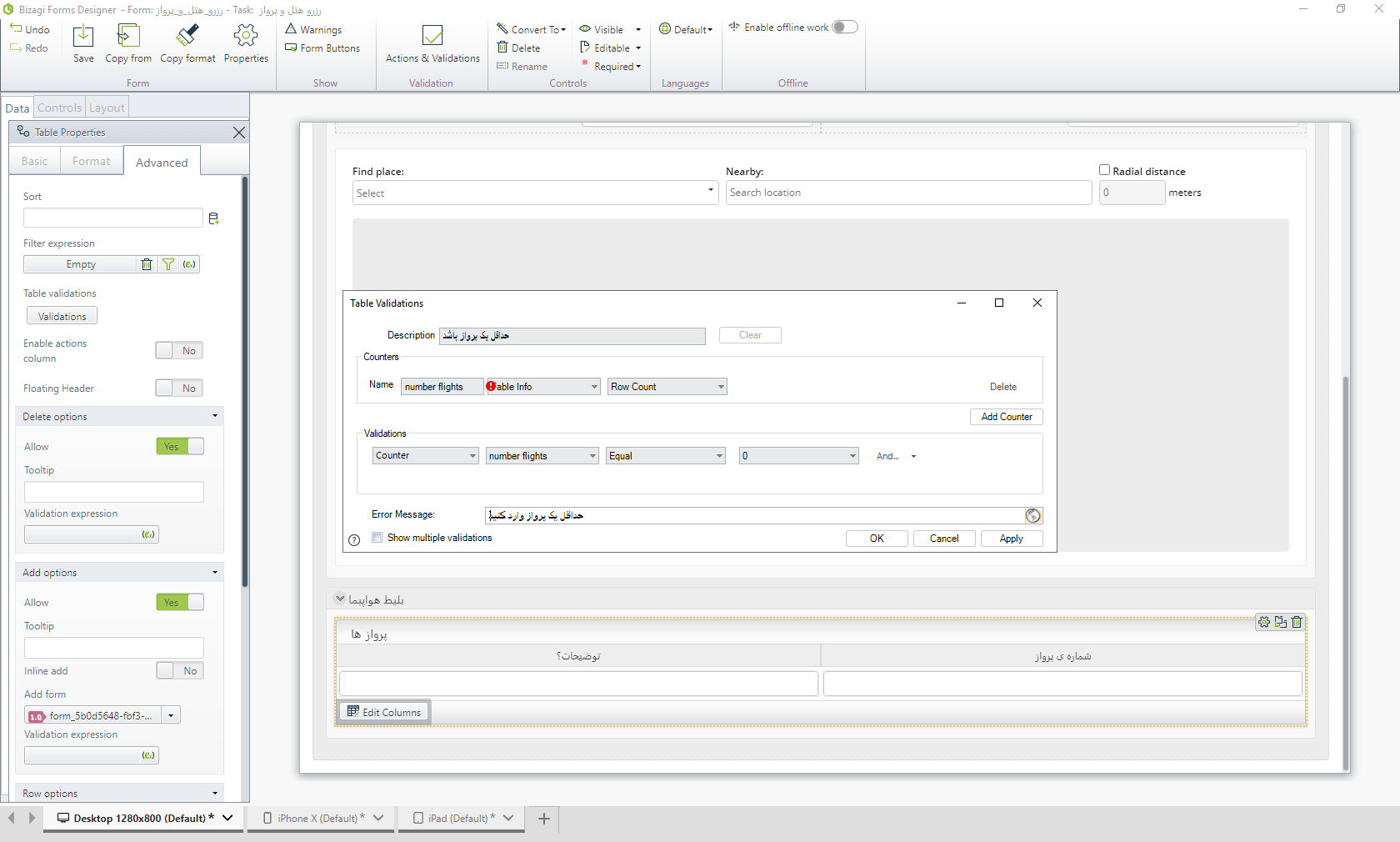Viewport: 1400px width, 842px height.
Task: Open Convert To dropdown
Action: coord(532,29)
